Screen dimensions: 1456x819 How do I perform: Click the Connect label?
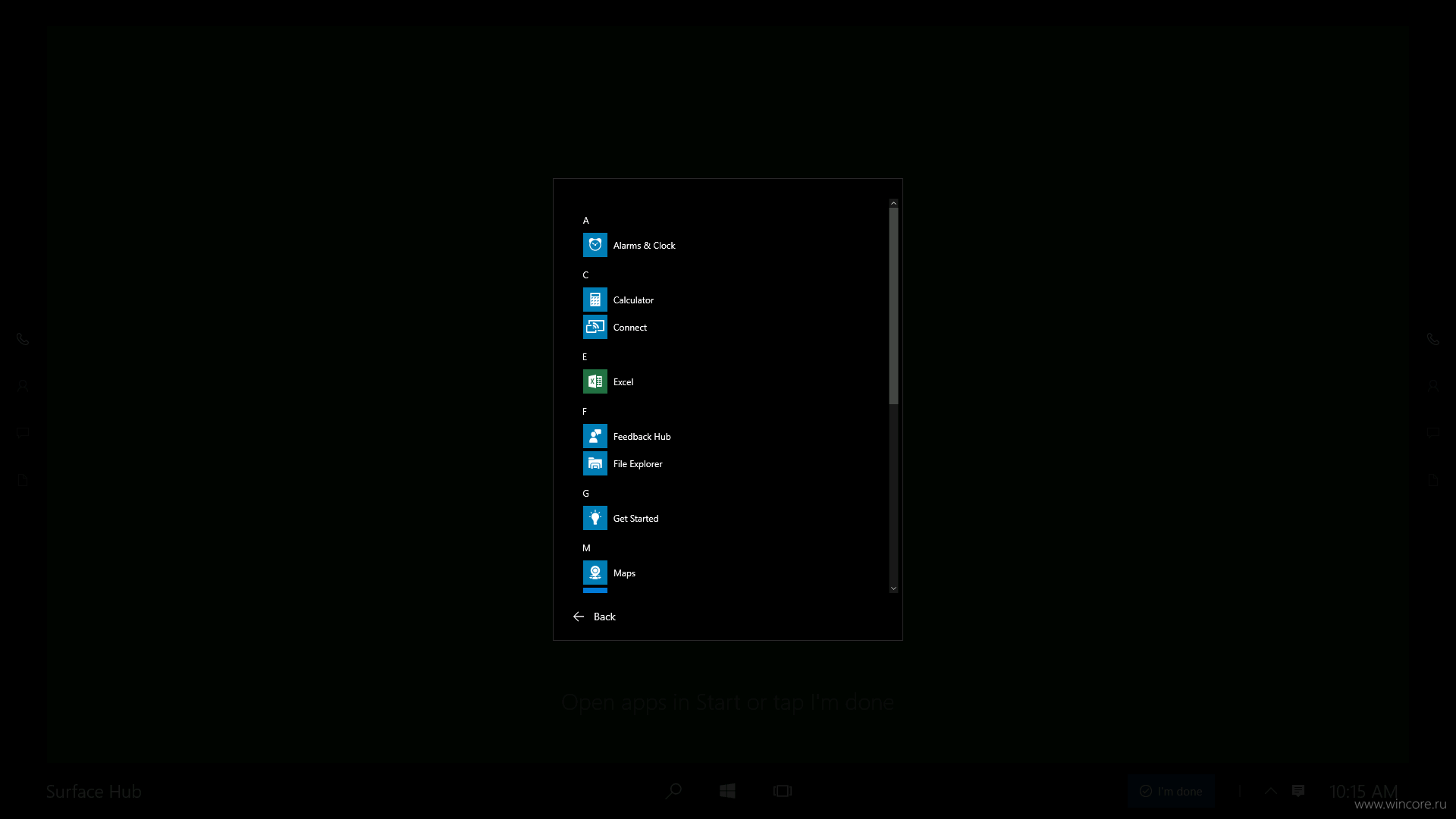629,328
